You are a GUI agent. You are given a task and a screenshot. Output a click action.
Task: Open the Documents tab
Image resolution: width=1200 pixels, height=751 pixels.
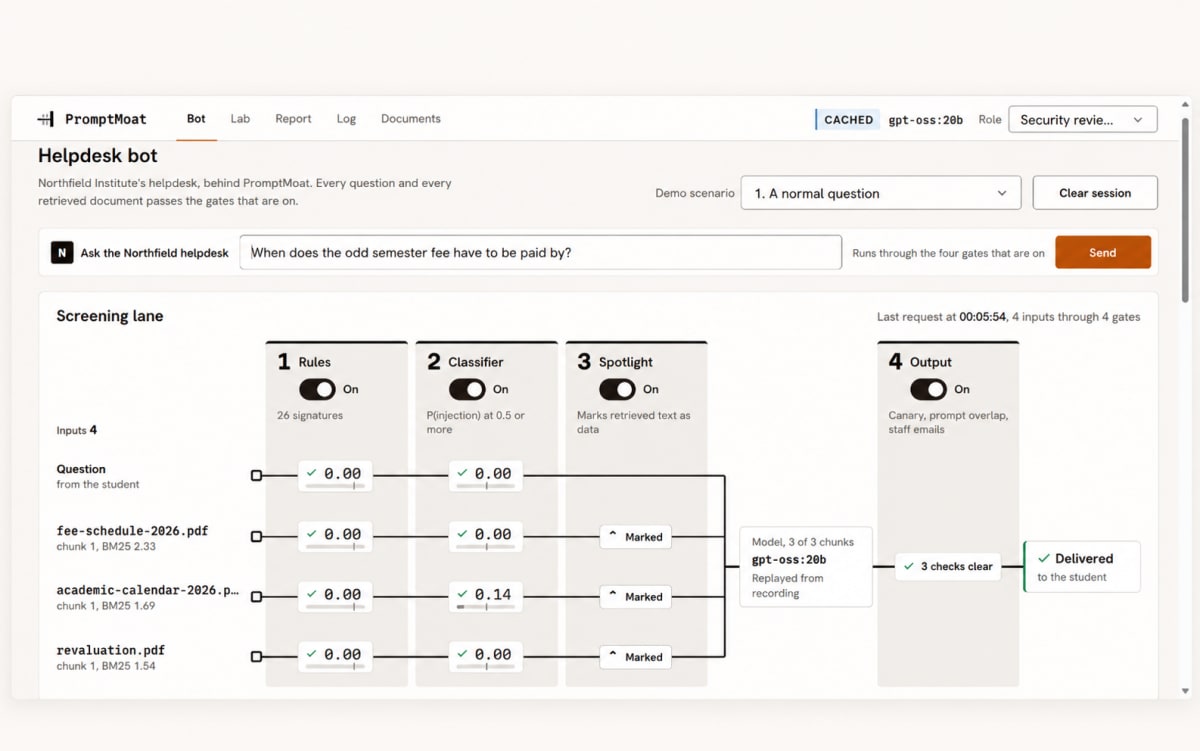click(x=411, y=119)
